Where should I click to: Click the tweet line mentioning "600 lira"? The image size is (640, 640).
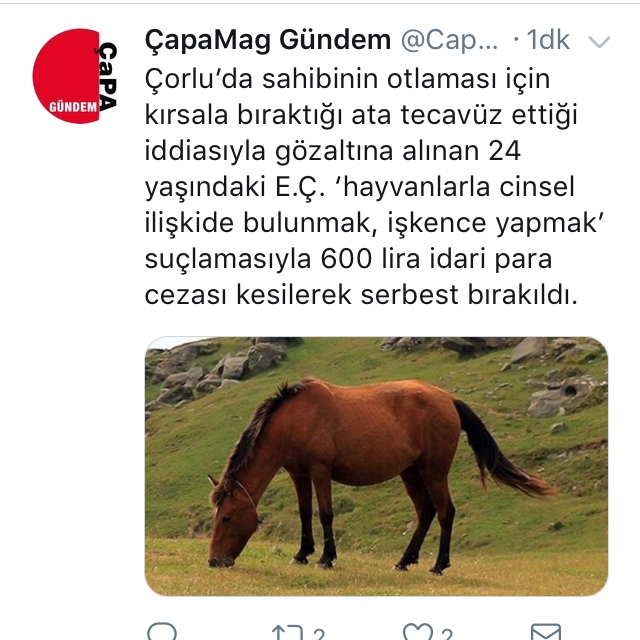pos(348,259)
